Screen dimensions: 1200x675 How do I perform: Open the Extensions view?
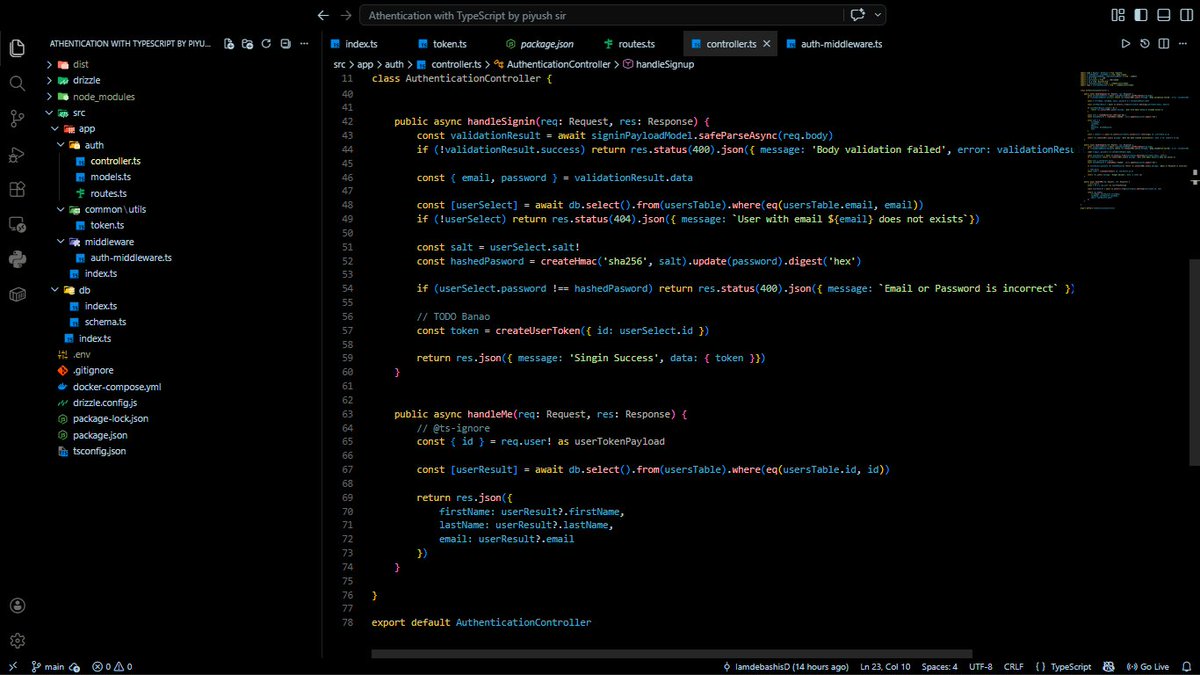point(17,189)
